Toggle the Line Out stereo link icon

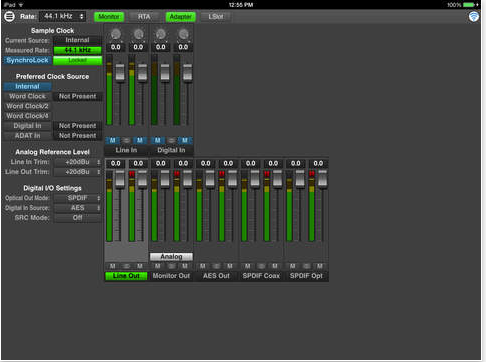click(126, 266)
